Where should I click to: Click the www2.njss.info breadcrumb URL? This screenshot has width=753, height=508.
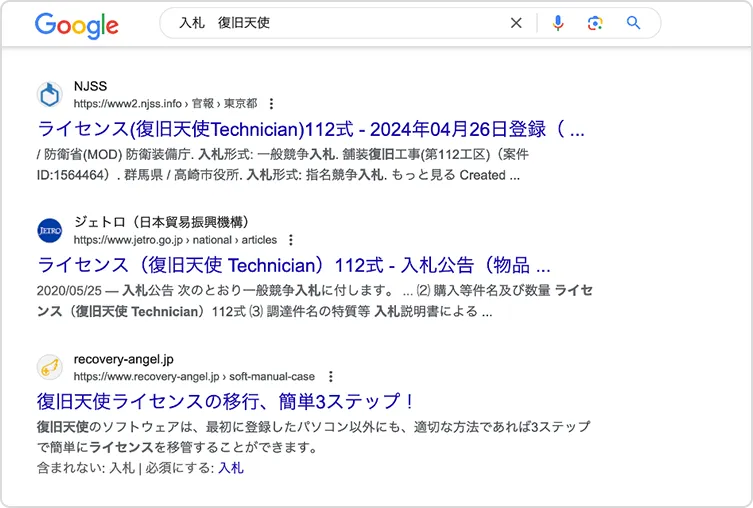[x=165, y=104]
